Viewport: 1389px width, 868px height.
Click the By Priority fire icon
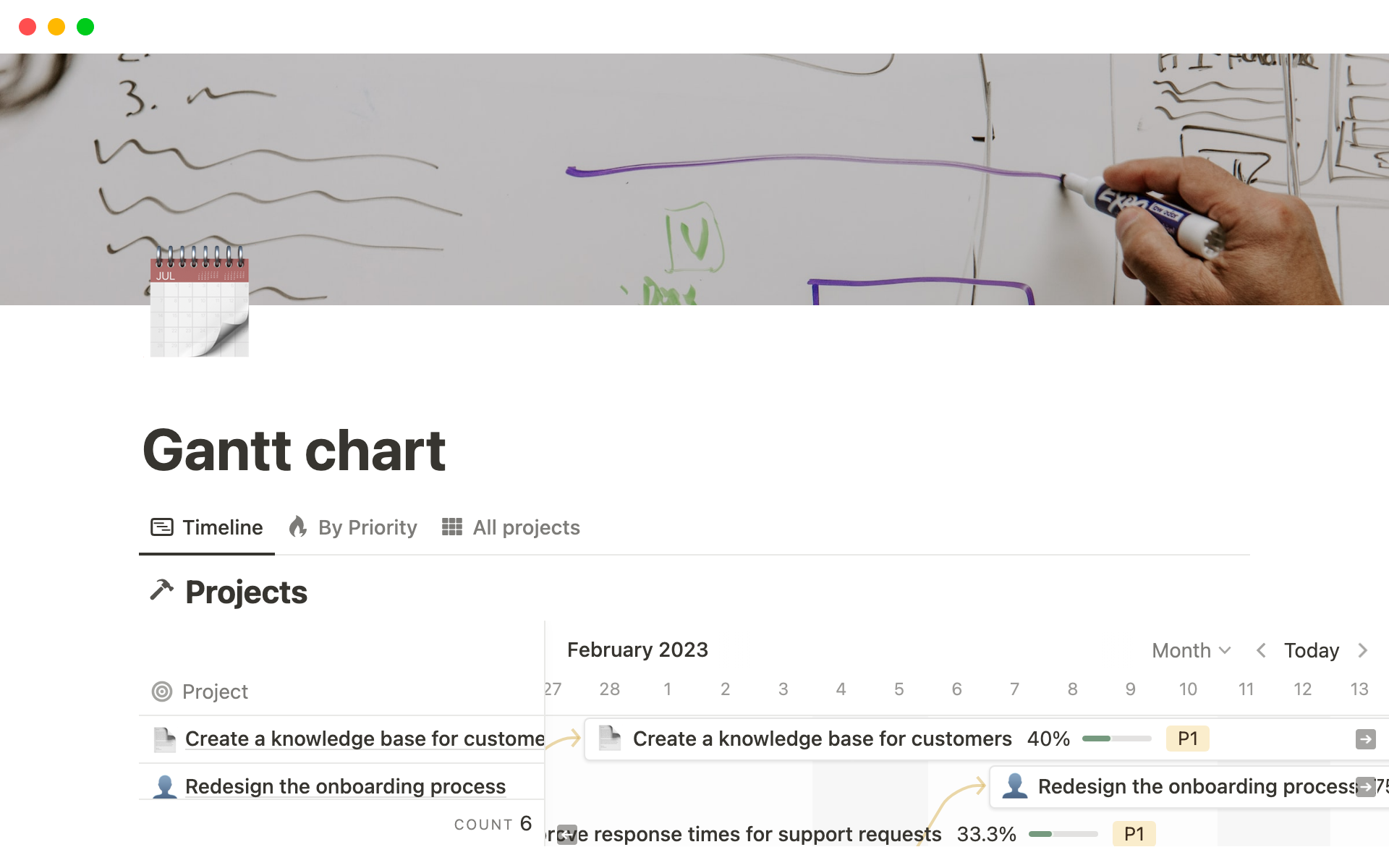[297, 527]
